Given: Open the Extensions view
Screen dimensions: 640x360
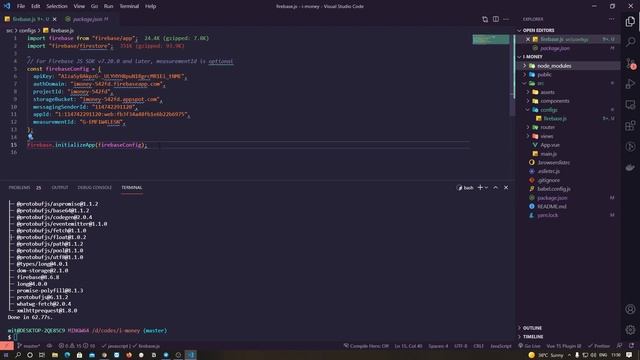Looking at the screenshot, I should point(630,126).
